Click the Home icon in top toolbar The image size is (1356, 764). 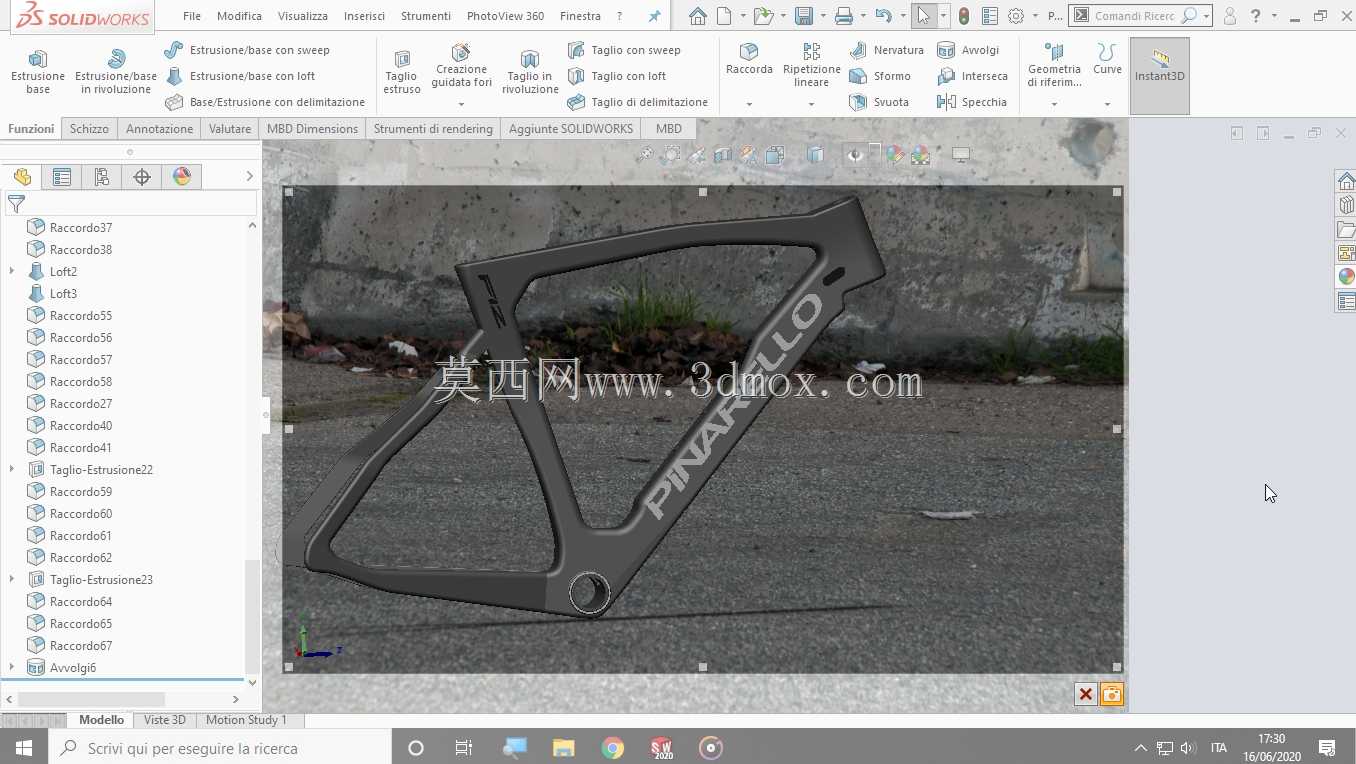(x=698, y=16)
